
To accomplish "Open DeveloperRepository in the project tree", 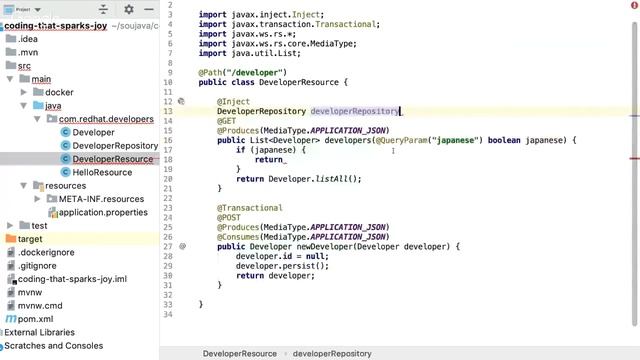I will [x=115, y=146].
